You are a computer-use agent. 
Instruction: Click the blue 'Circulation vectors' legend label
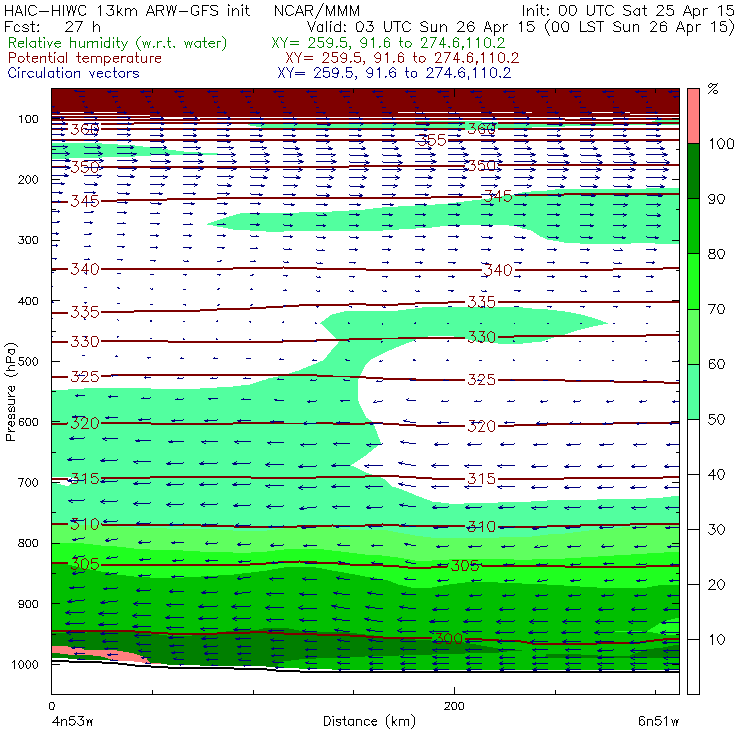click(74, 73)
